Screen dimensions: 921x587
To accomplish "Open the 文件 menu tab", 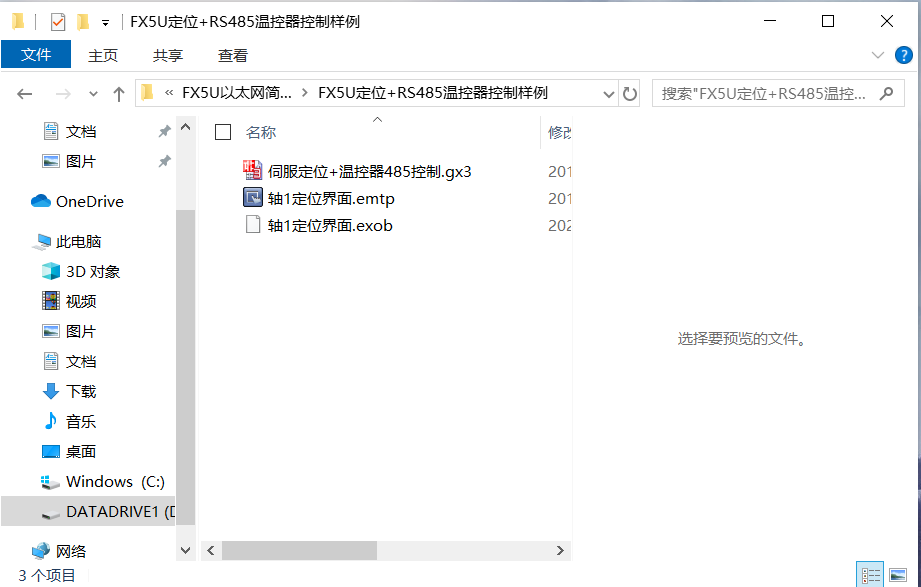I will pos(36,55).
